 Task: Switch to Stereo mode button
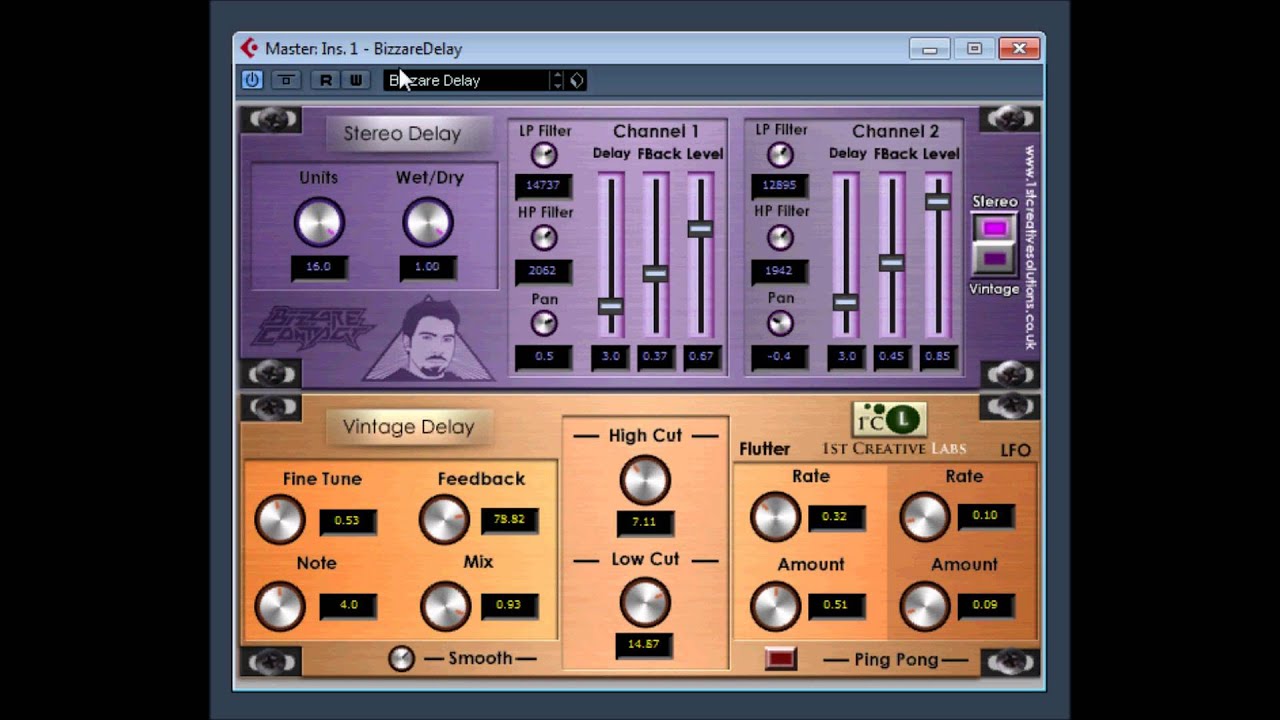tap(994, 228)
